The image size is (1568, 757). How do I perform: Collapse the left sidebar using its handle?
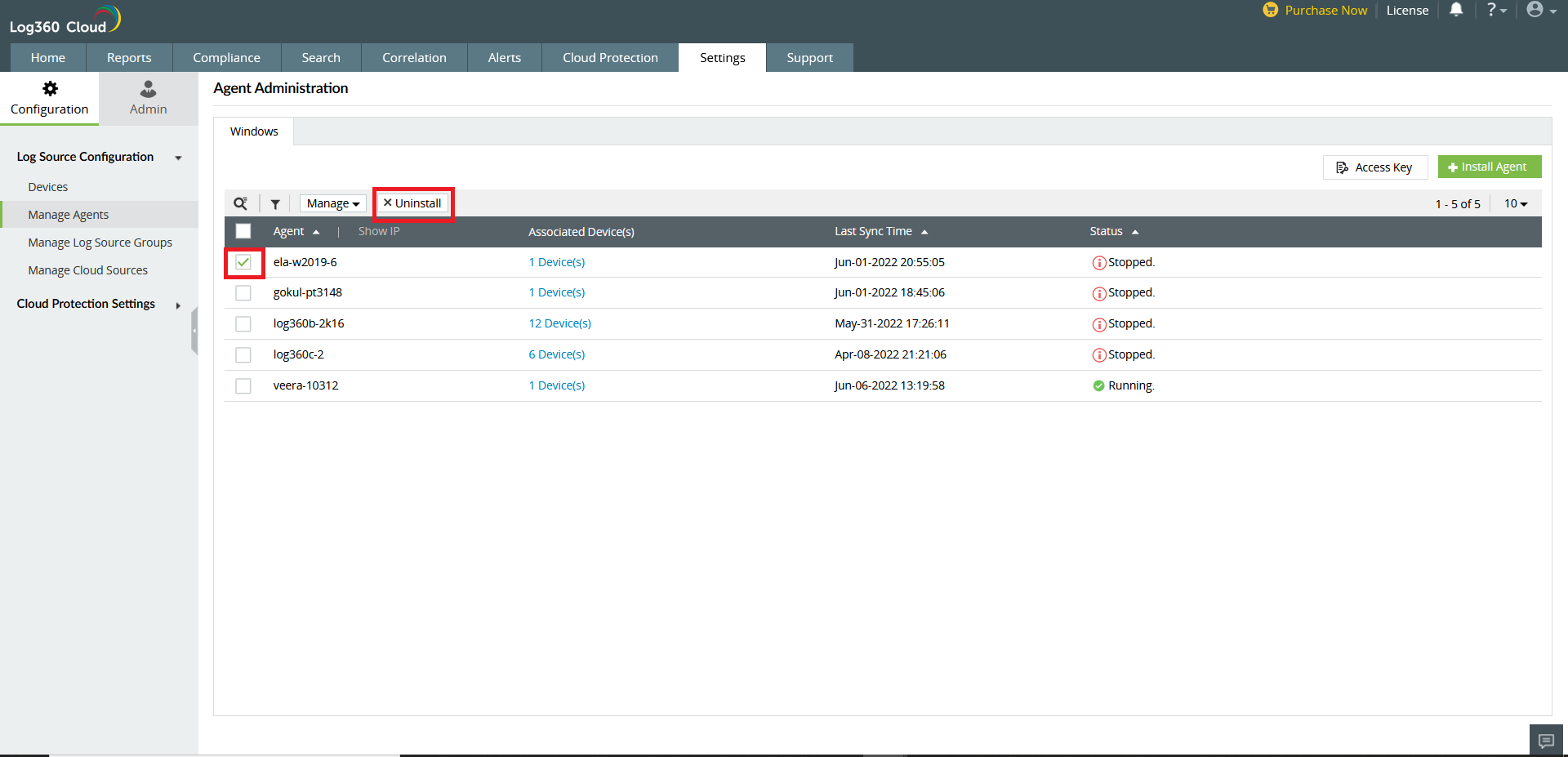coord(194,331)
